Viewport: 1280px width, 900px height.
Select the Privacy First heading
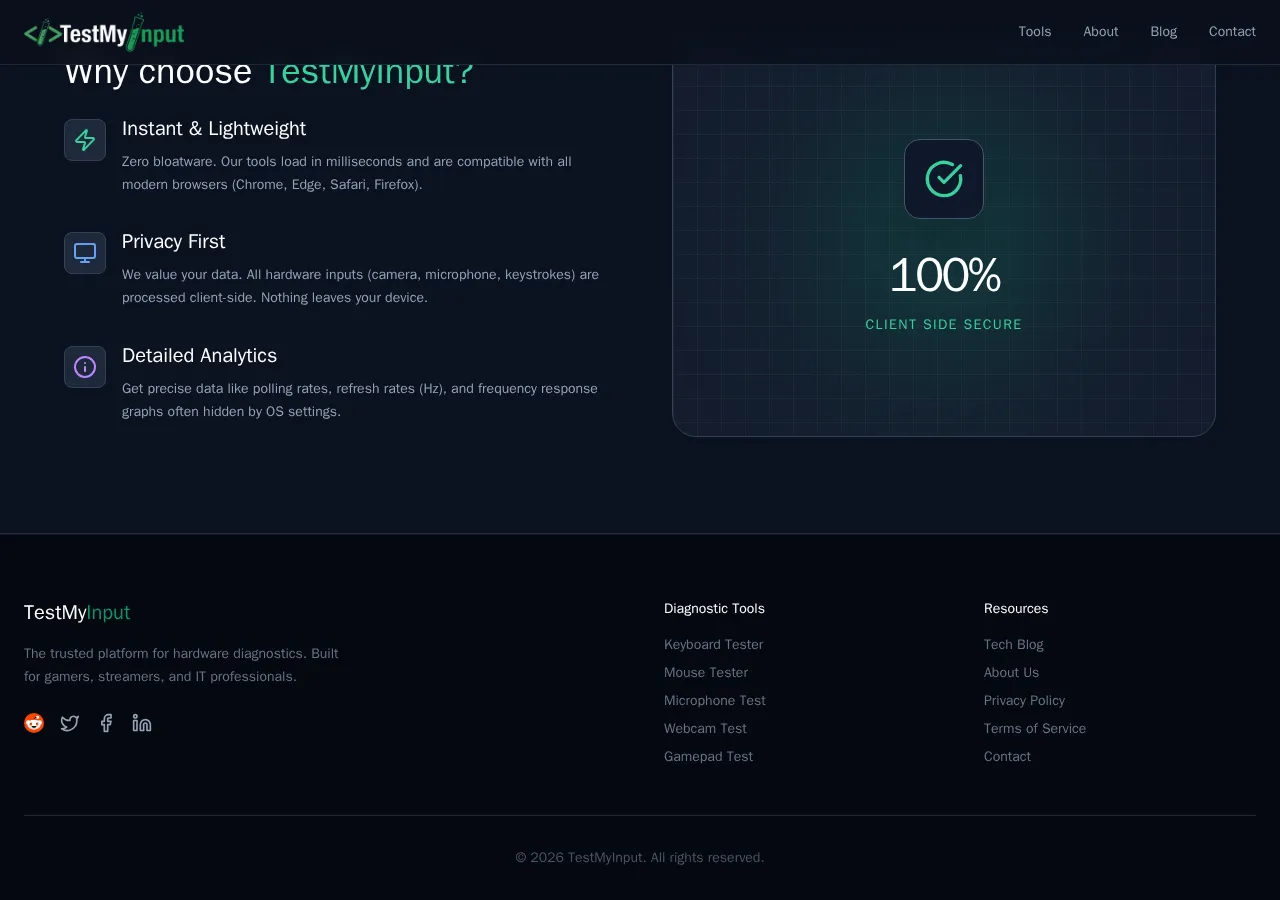pos(174,242)
